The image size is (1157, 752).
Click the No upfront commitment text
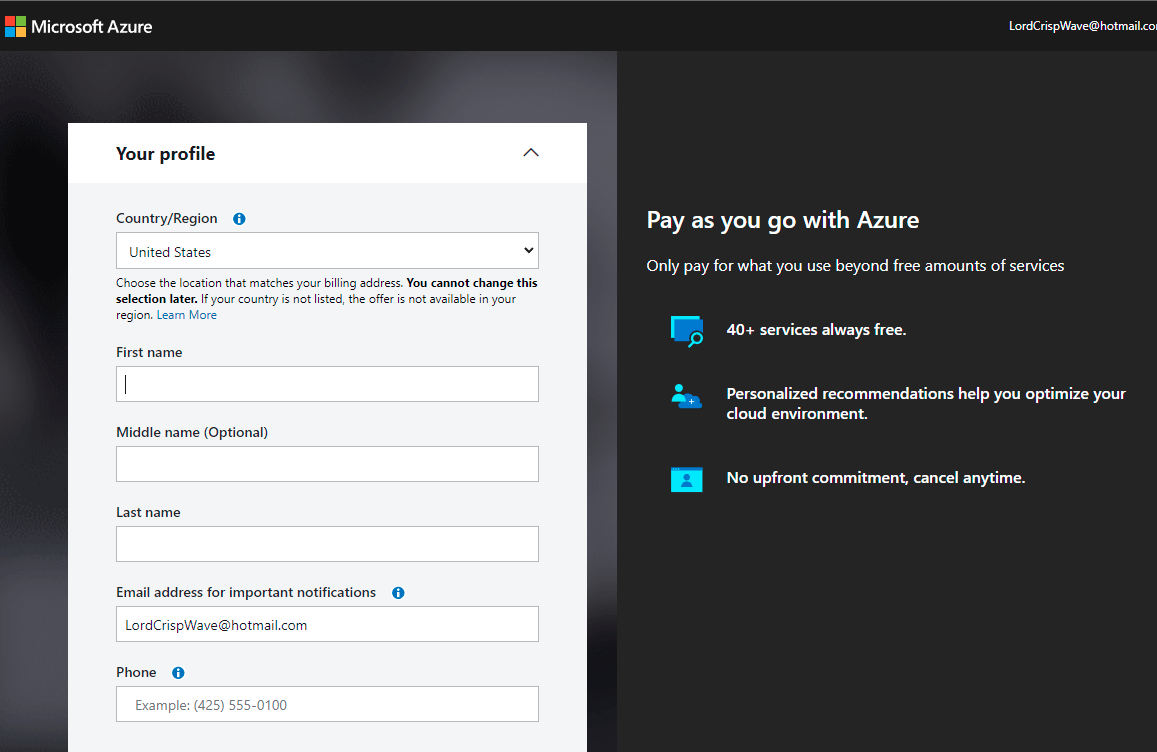[876, 477]
